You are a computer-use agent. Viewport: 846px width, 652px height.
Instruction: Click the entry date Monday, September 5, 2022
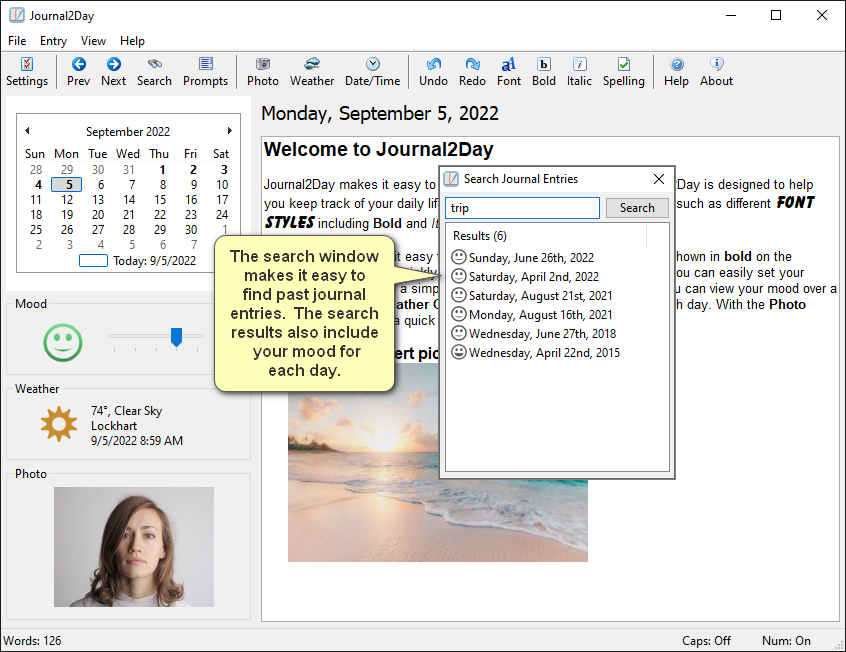[380, 113]
